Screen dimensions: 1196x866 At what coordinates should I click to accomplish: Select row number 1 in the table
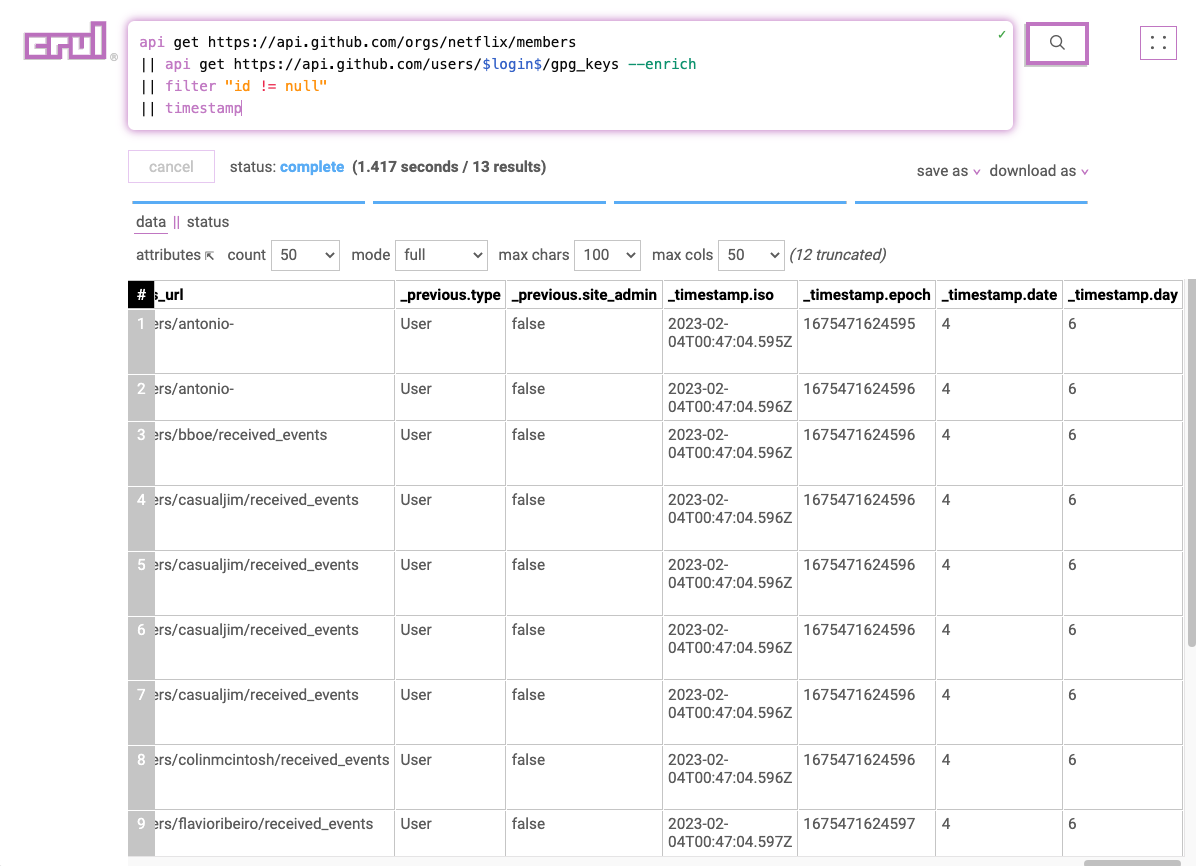pos(141,341)
